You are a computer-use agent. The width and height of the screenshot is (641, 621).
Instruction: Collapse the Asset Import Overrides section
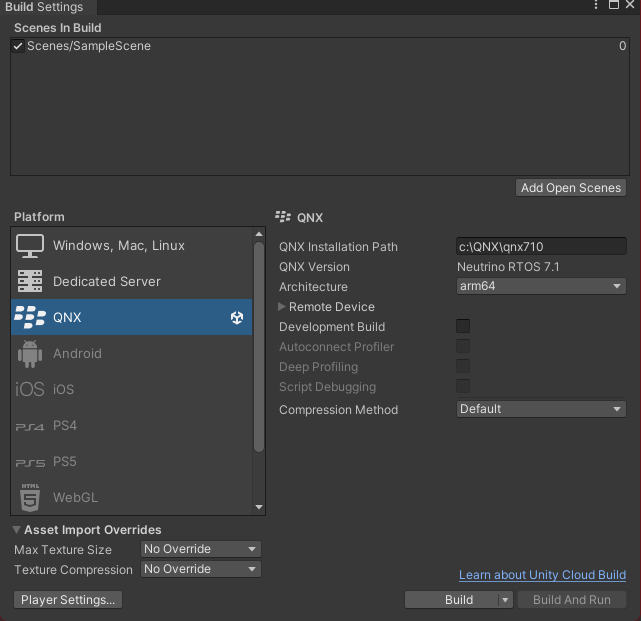pyautogui.click(x=16, y=530)
